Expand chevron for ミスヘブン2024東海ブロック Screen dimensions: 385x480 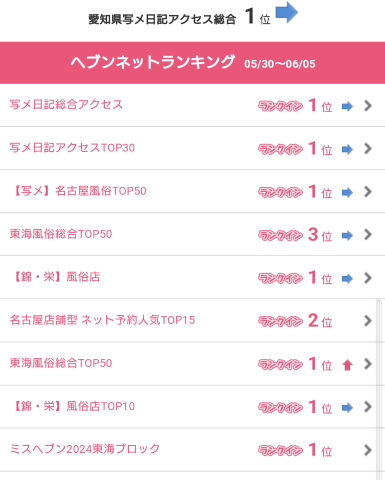pos(368,450)
